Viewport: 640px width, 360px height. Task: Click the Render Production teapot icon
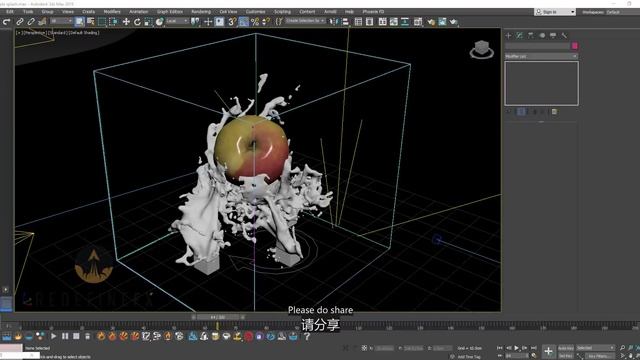click(x=453, y=22)
